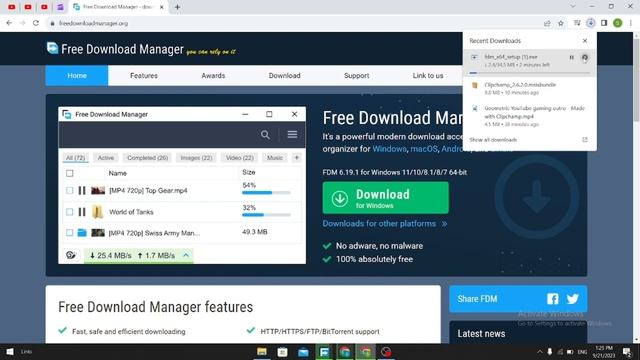Select the Music filter
The width and height of the screenshot is (640, 360).
click(x=275, y=158)
